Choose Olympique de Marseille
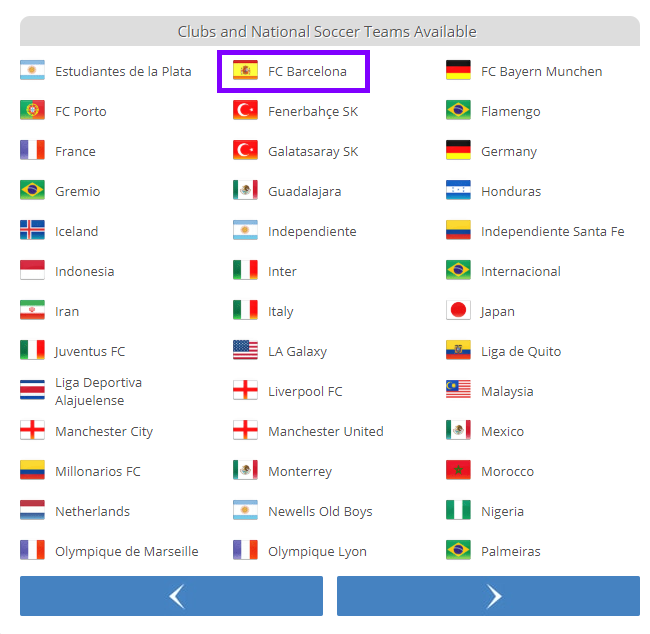650x634 pixels. [x=127, y=551]
